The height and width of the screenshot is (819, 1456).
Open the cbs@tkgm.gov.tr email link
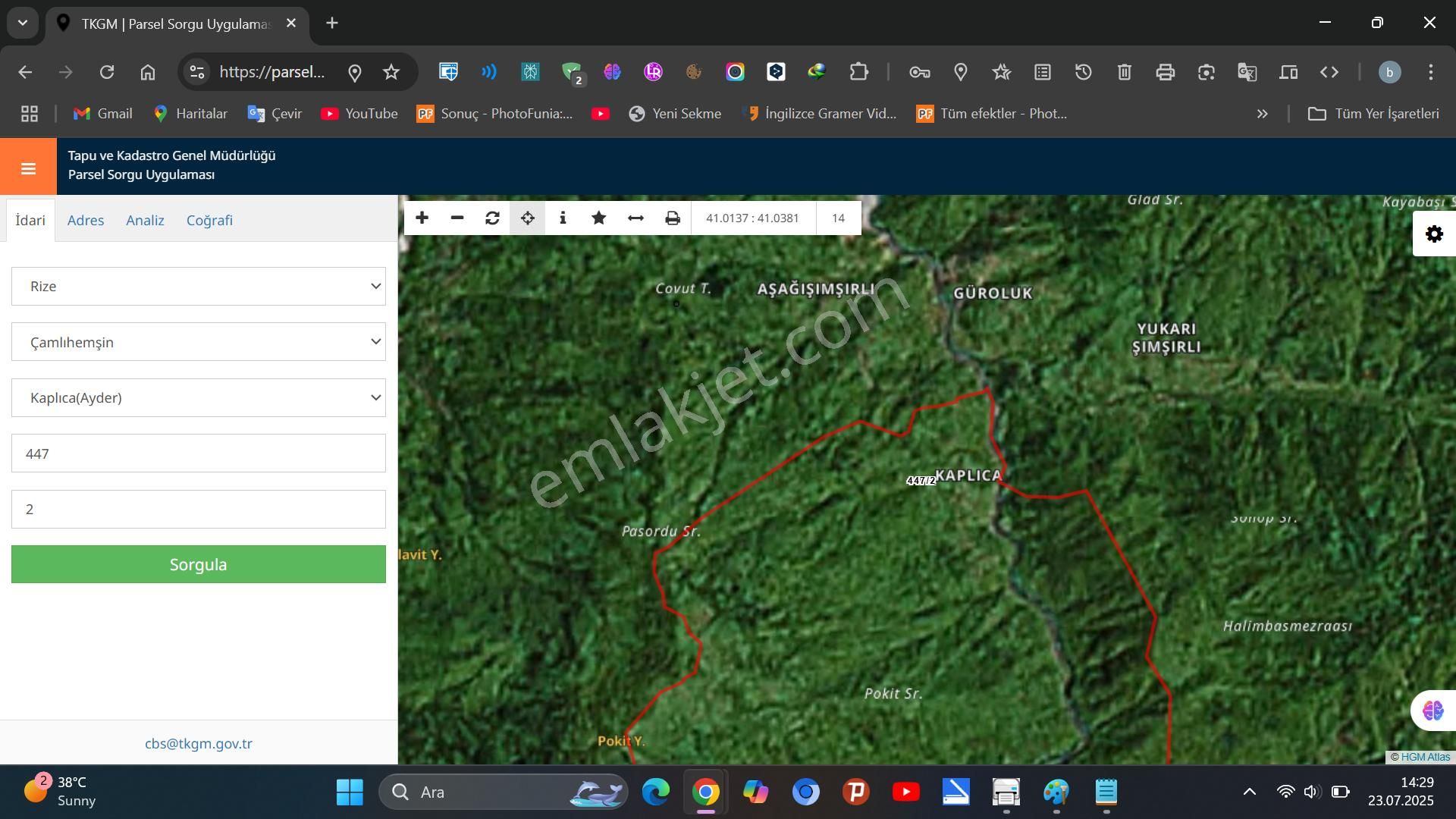(199, 744)
